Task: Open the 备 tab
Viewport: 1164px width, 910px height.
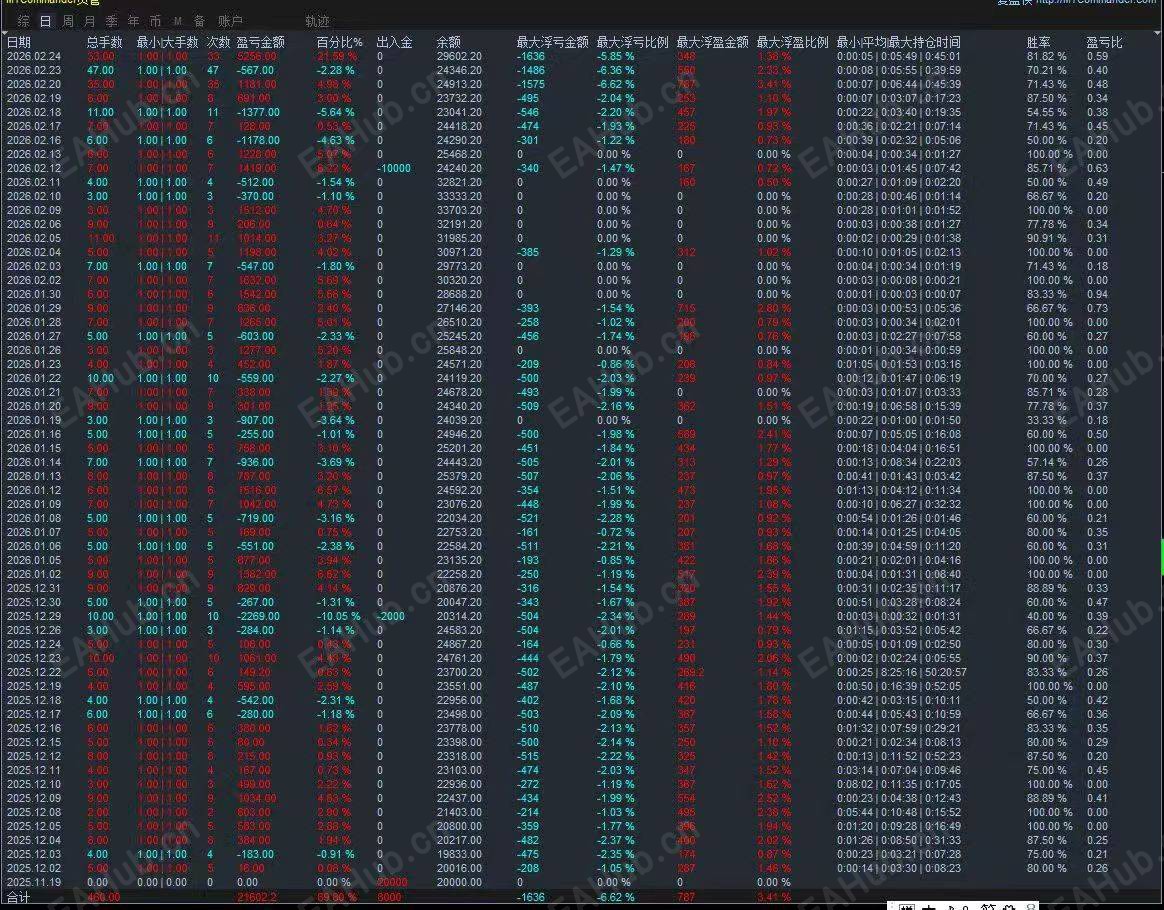Action: (x=199, y=22)
